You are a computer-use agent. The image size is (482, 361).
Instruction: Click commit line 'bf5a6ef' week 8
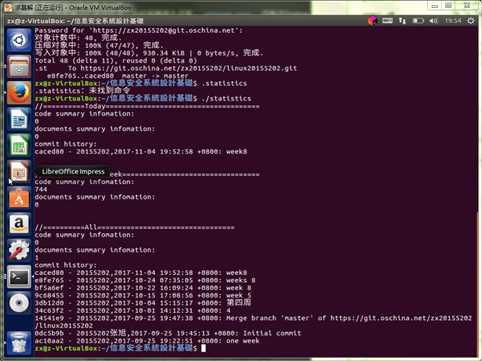click(x=143, y=288)
